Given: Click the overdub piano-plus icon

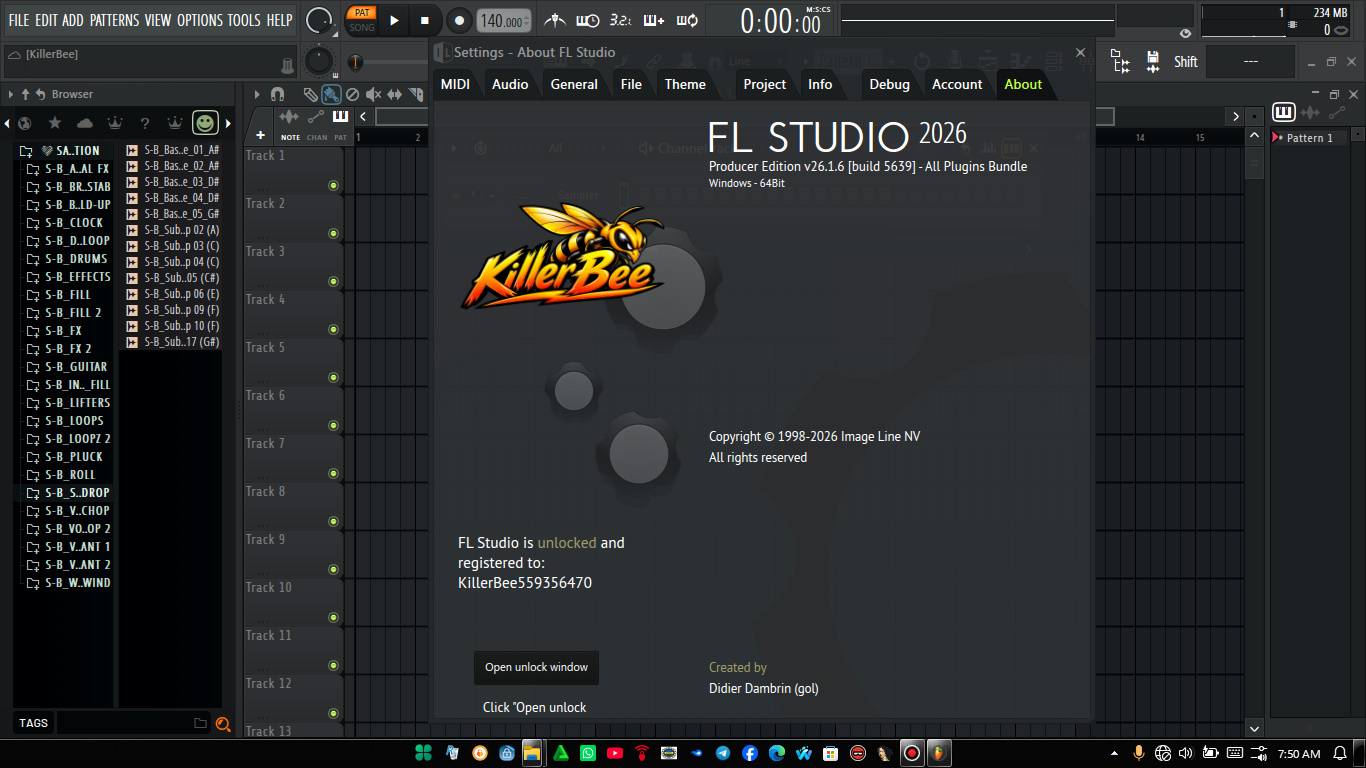Looking at the screenshot, I should (x=653, y=20).
